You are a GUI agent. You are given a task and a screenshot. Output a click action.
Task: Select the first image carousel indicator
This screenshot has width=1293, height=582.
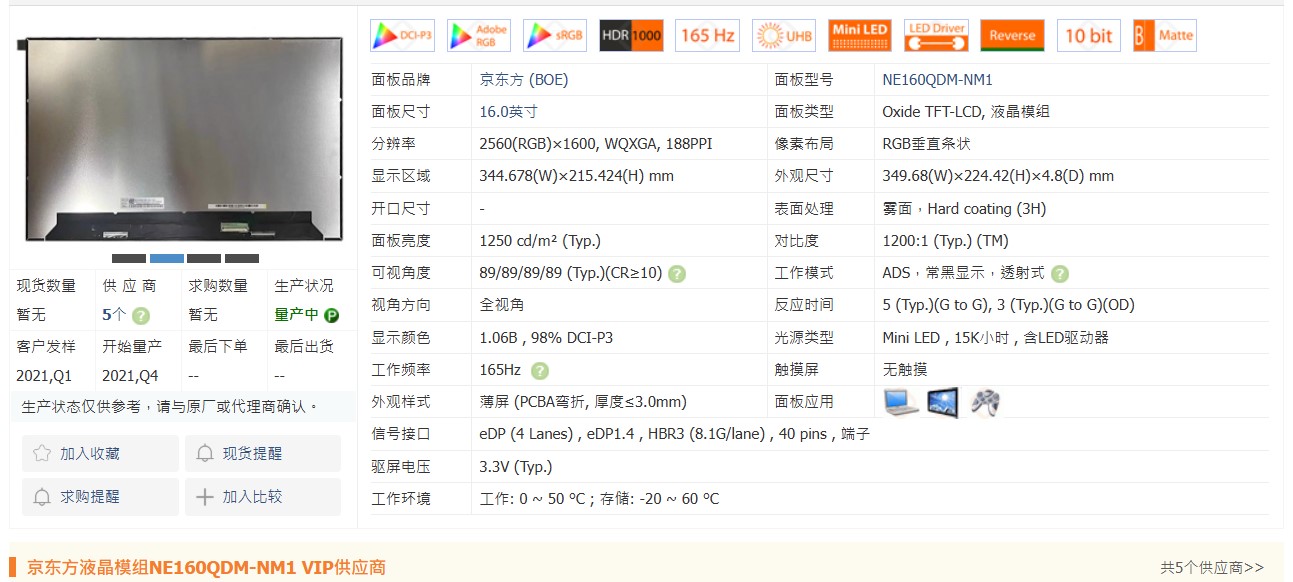(x=128, y=259)
